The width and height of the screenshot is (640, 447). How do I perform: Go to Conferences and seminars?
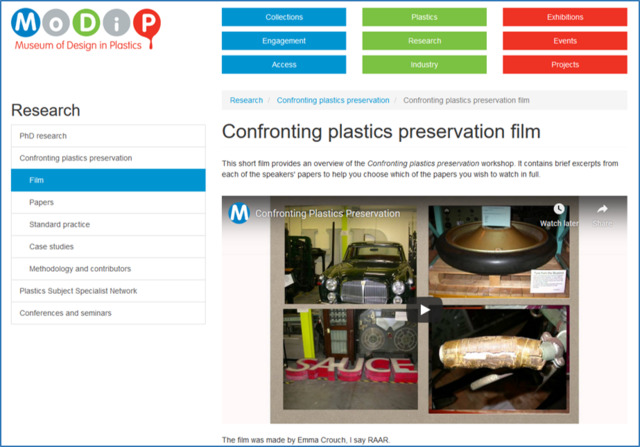(x=108, y=313)
